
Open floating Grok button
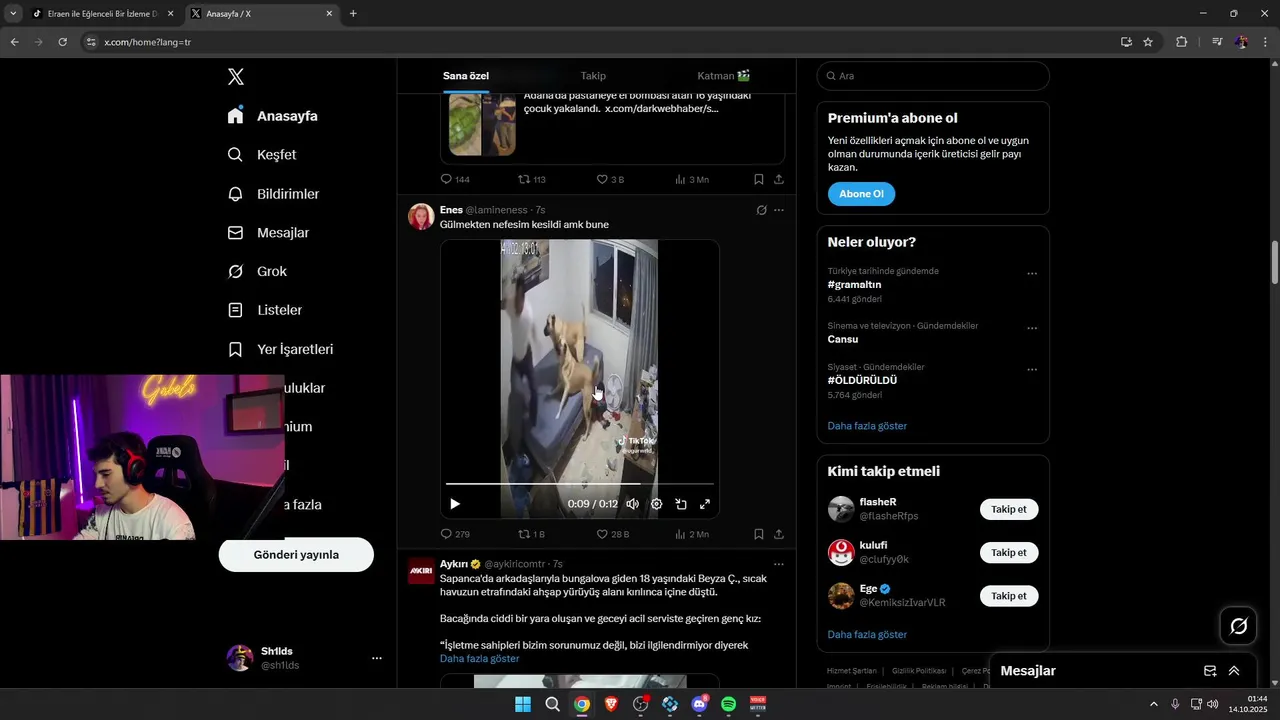[1239, 626]
